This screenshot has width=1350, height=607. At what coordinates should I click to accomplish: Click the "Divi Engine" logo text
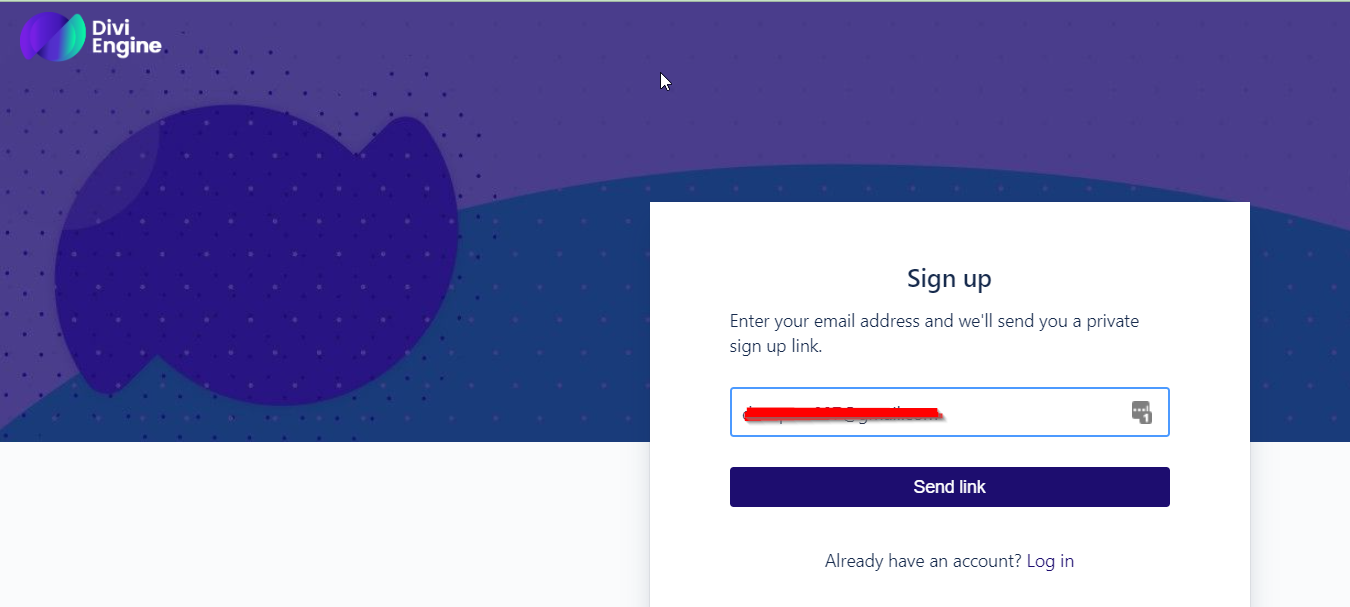pos(126,37)
